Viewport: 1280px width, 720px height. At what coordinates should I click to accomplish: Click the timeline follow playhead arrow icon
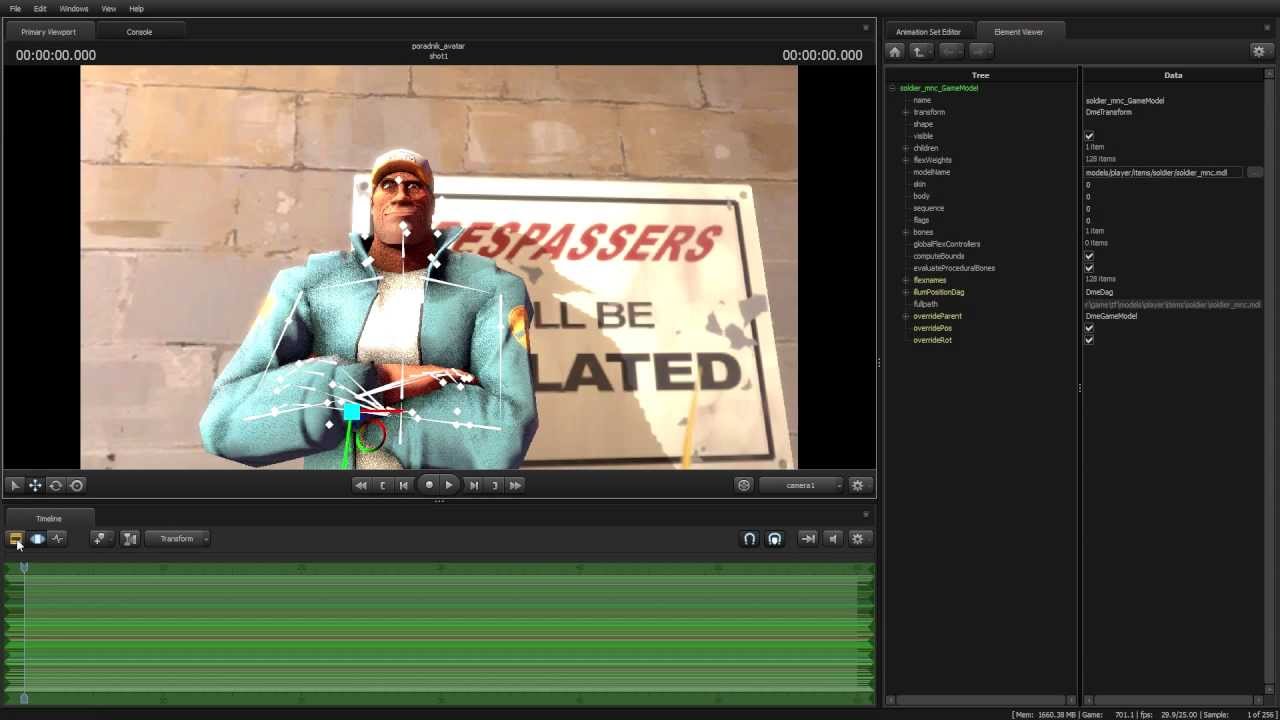tap(808, 539)
